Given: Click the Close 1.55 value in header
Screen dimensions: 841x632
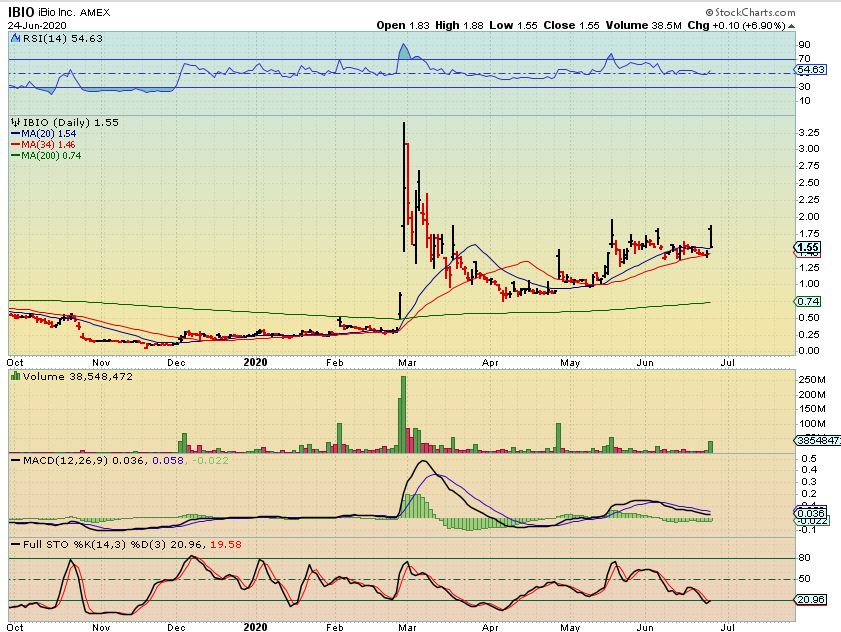Looking at the screenshot, I should 571,25.
